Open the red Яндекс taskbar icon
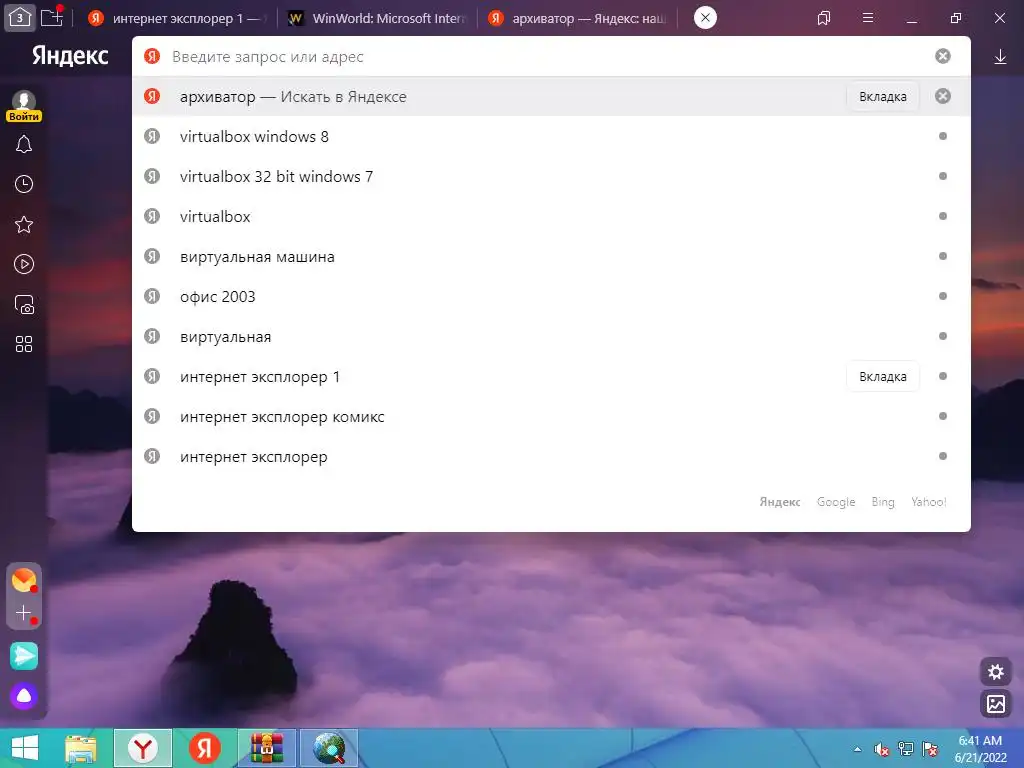This screenshot has height=768, width=1024. click(204, 748)
